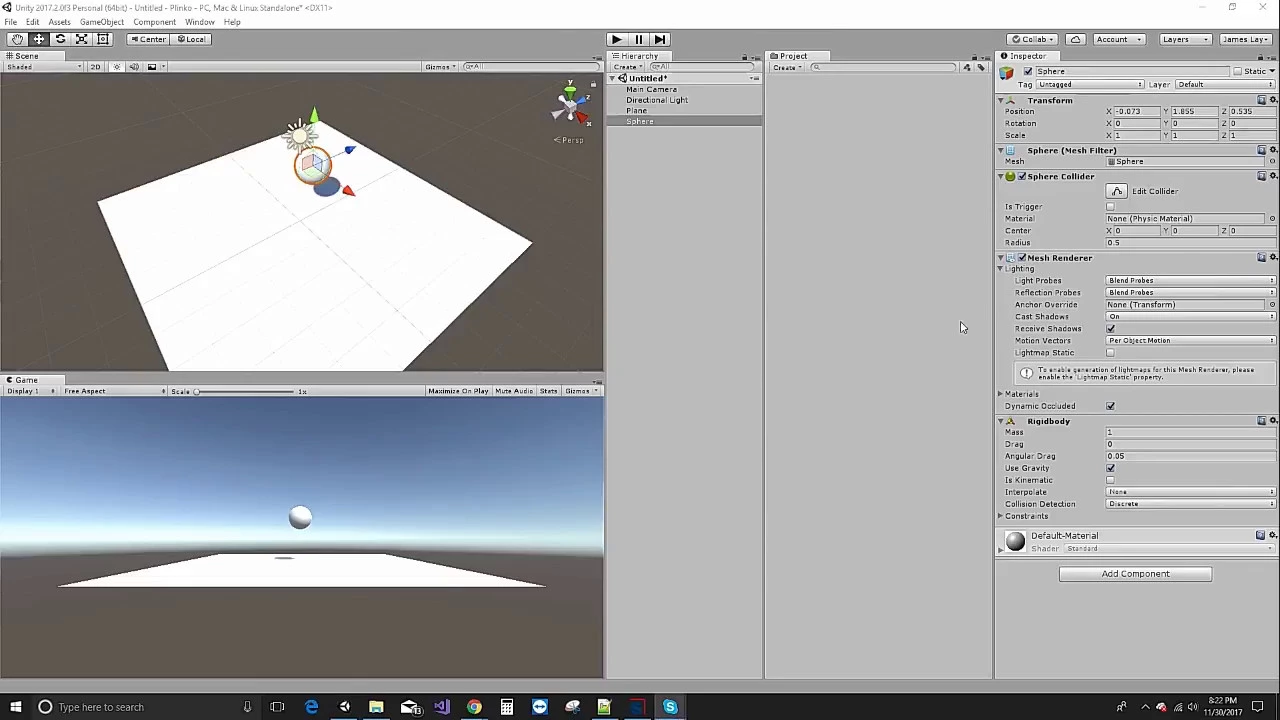Open Visual Studio from the taskbar
Screen dimensions: 1280x720
tap(442, 707)
